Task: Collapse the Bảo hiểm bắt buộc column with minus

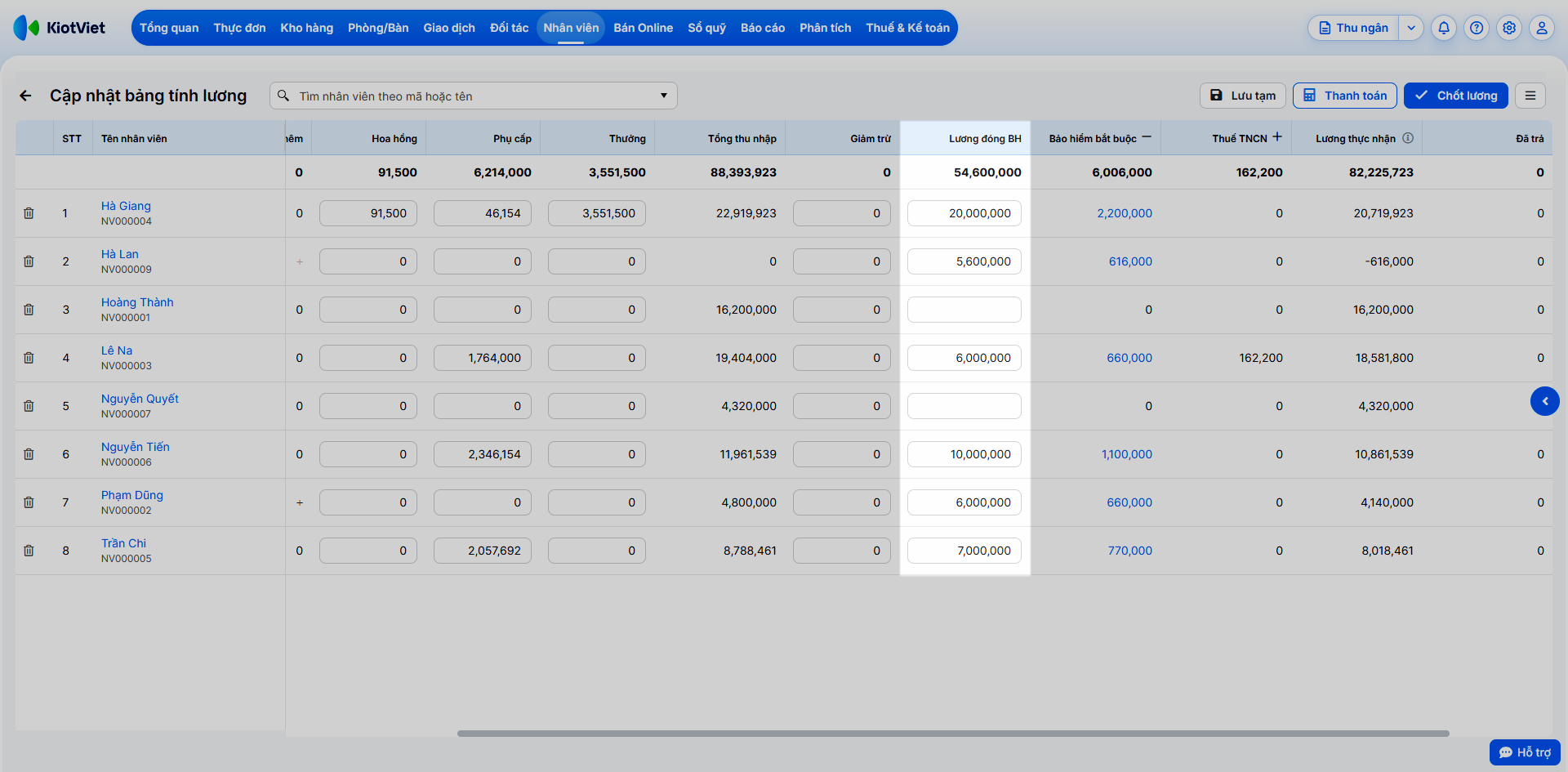Action: 1147,137
